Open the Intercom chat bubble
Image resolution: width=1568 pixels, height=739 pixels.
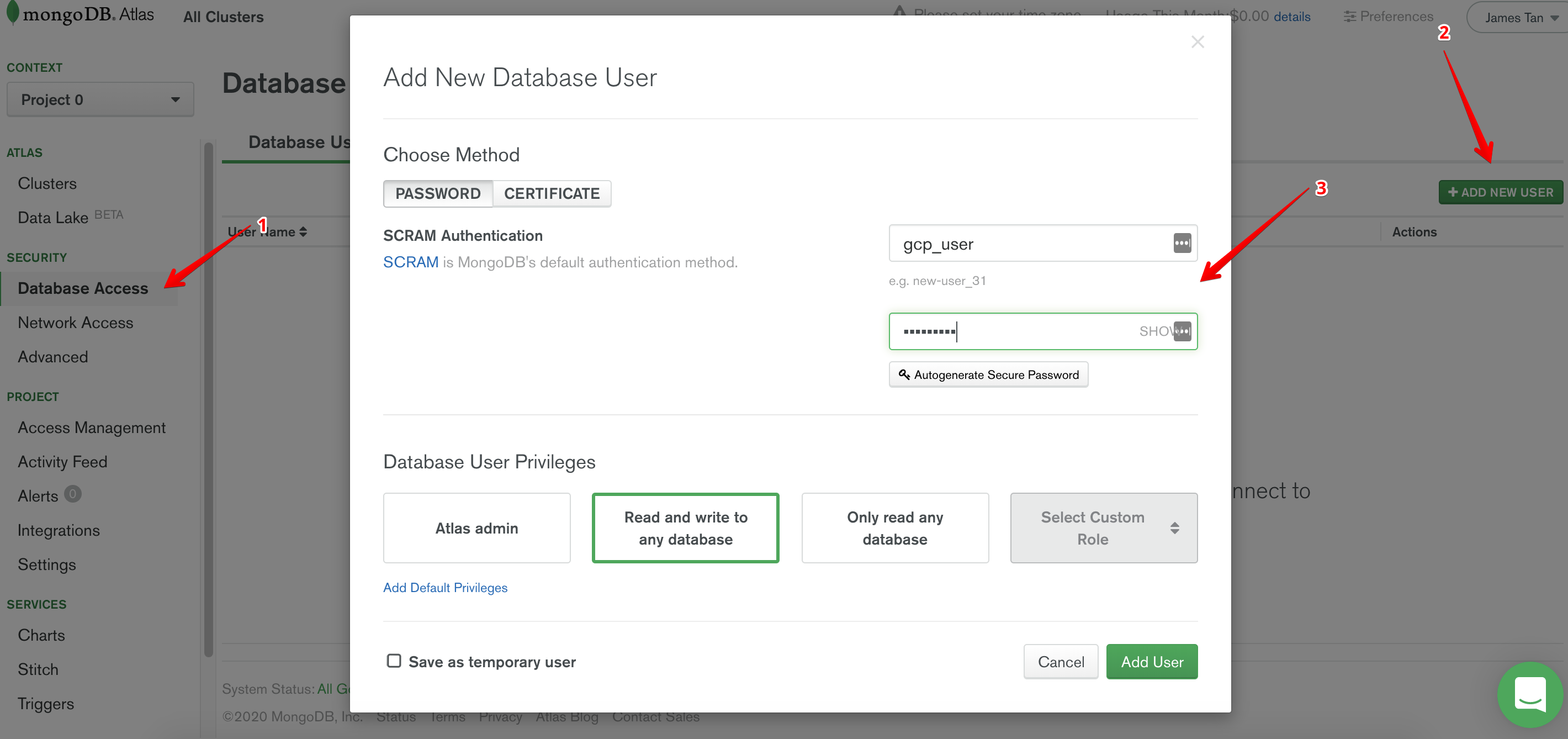[1530, 694]
